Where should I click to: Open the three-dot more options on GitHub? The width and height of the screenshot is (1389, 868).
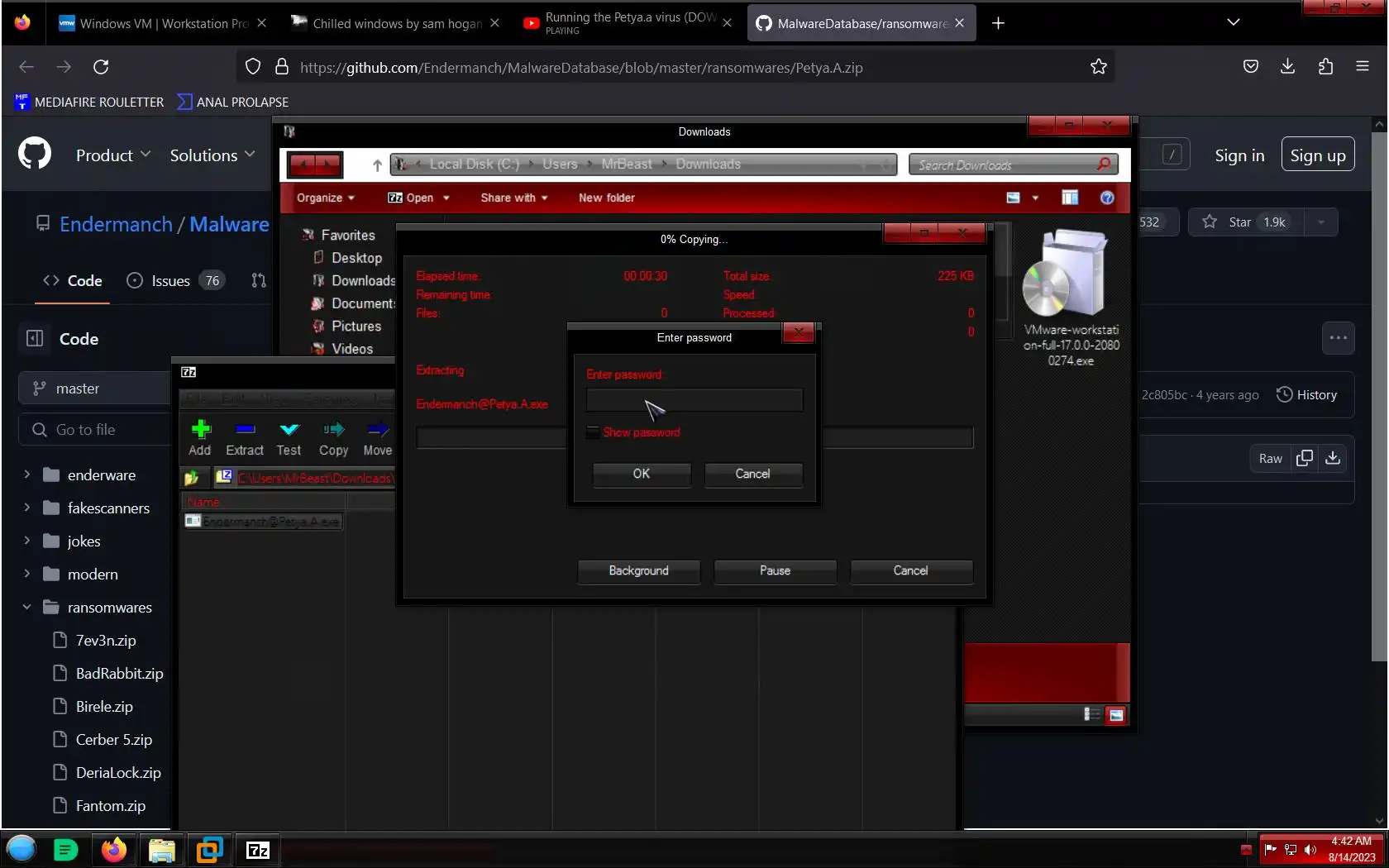coord(1339,338)
